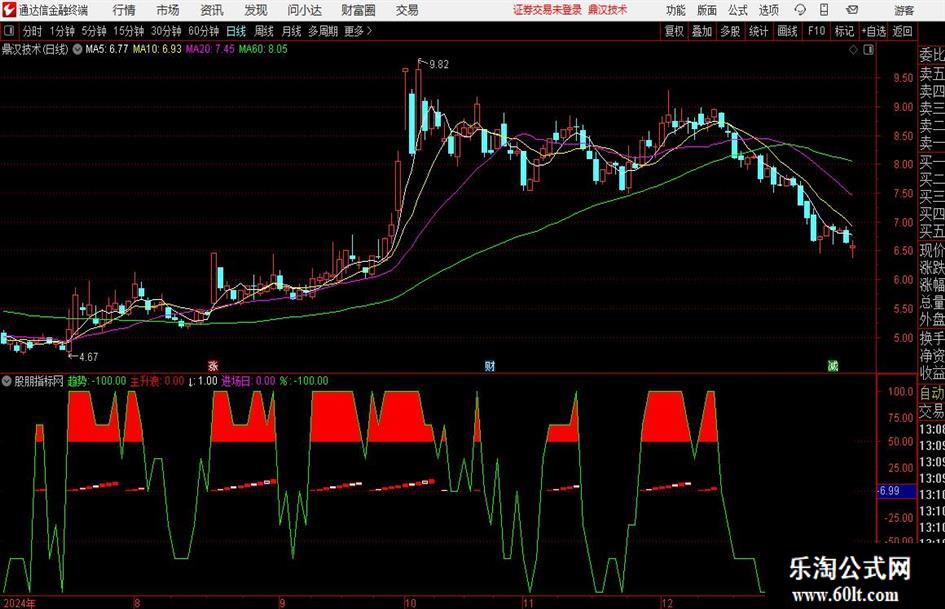Open the mail envelope icon
Viewport: 945px width, 609px height.
pos(852,10)
